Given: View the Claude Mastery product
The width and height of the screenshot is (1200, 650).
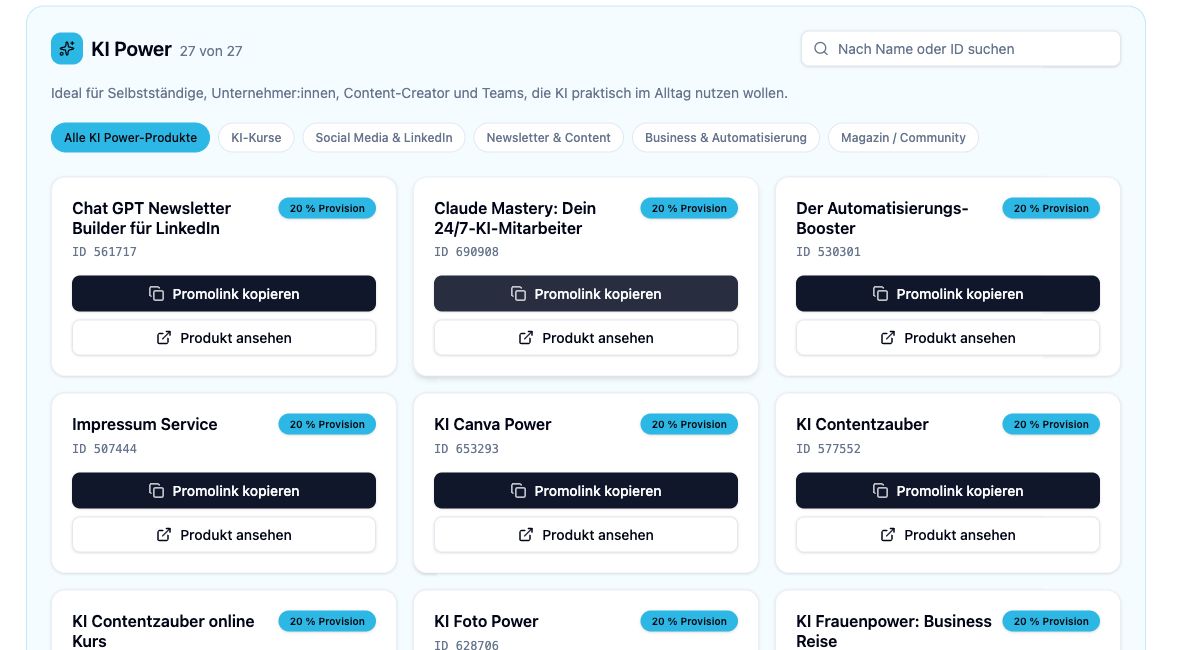Looking at the screenshot, I should [586, 338].
